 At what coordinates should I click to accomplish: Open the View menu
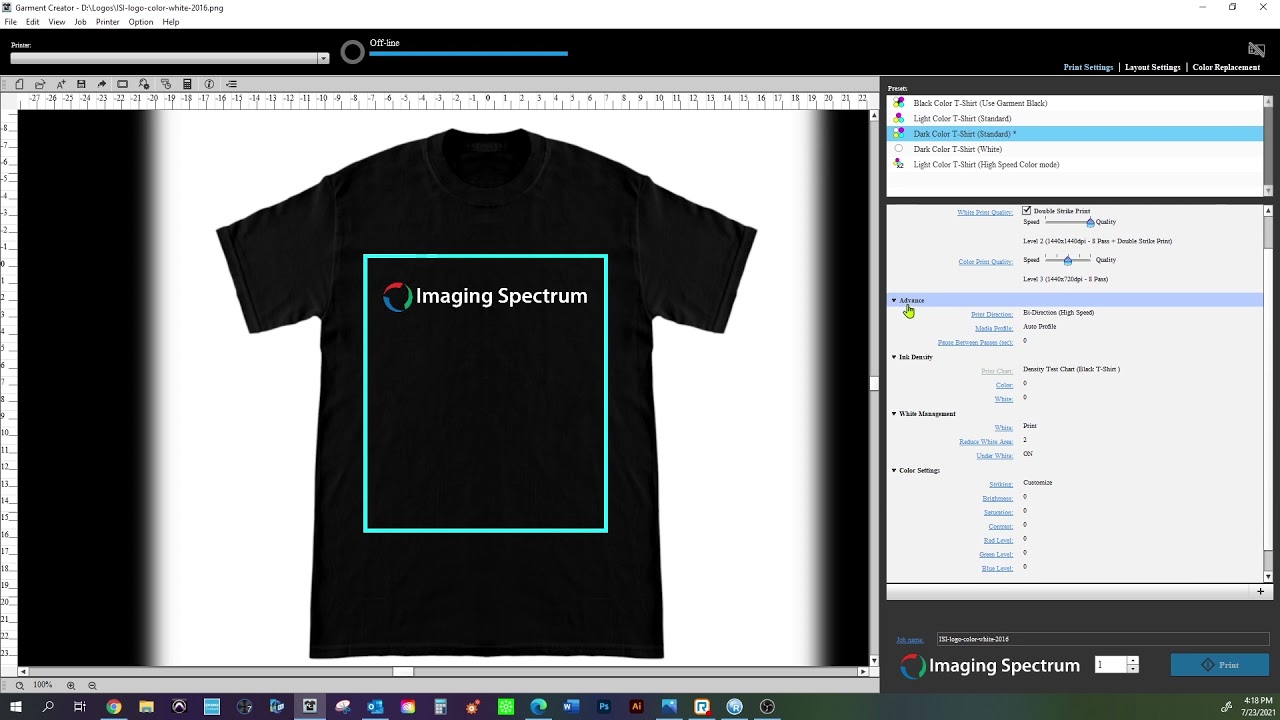click(57, 22)
